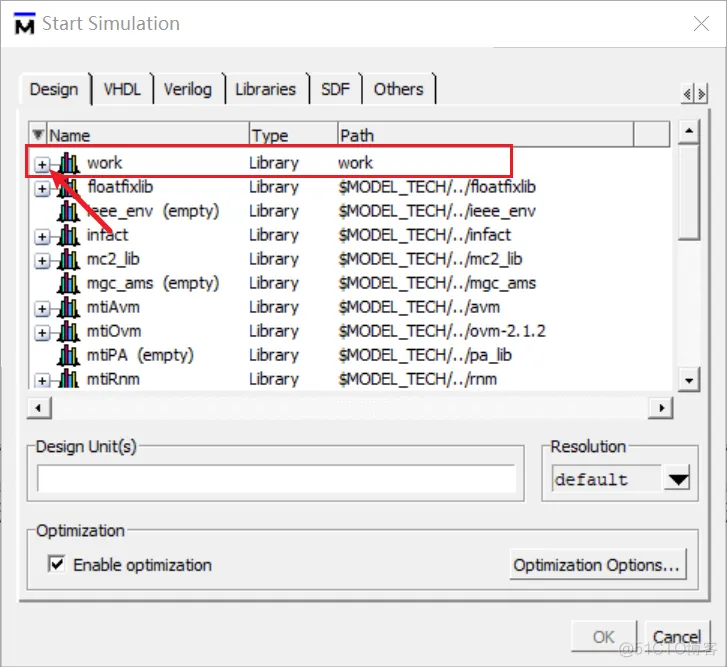This screenshot has width=727, height=667.
Task: Expand the mtiOvm library node
Action: (x=42, y=333)
